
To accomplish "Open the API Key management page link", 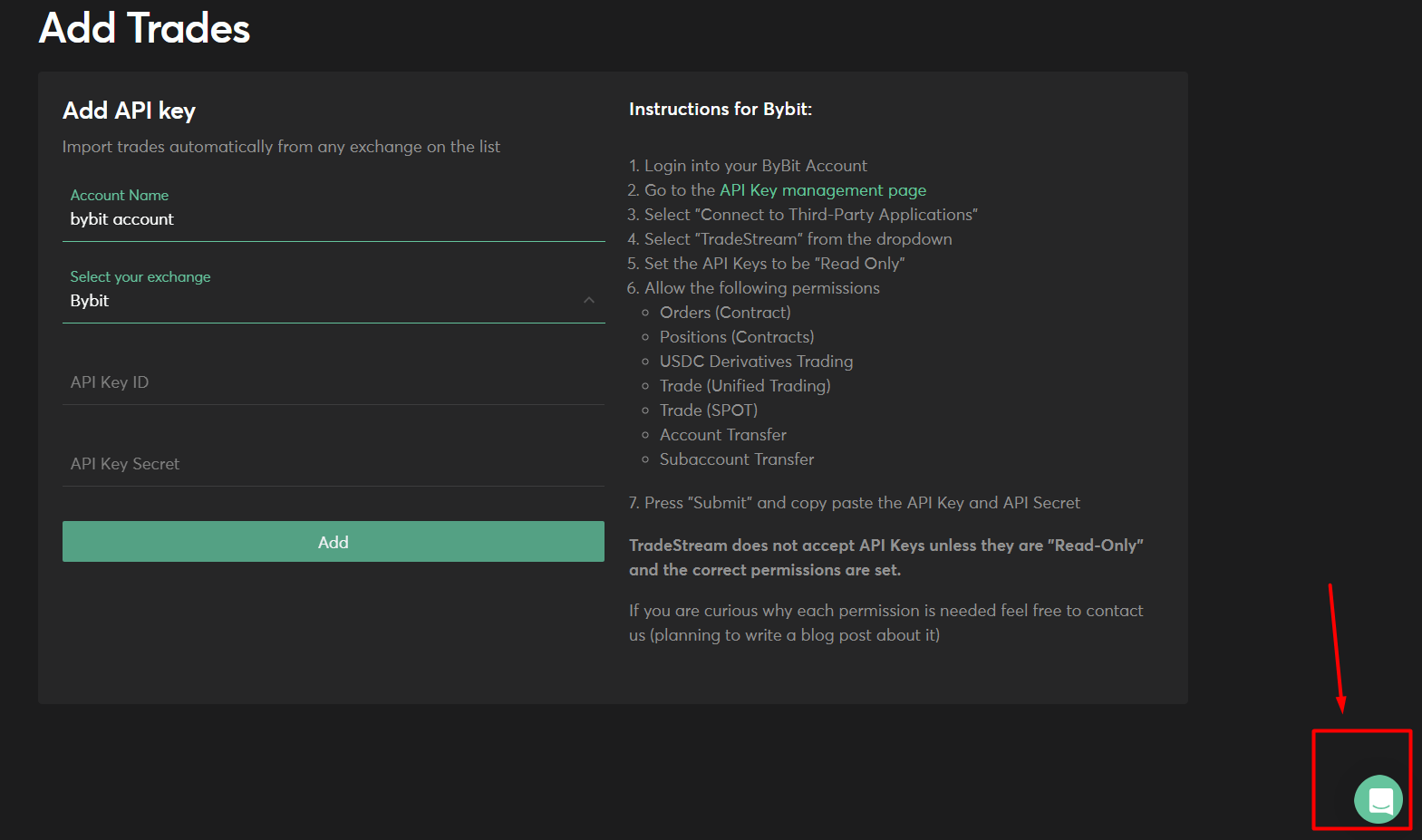I will 822,190.
